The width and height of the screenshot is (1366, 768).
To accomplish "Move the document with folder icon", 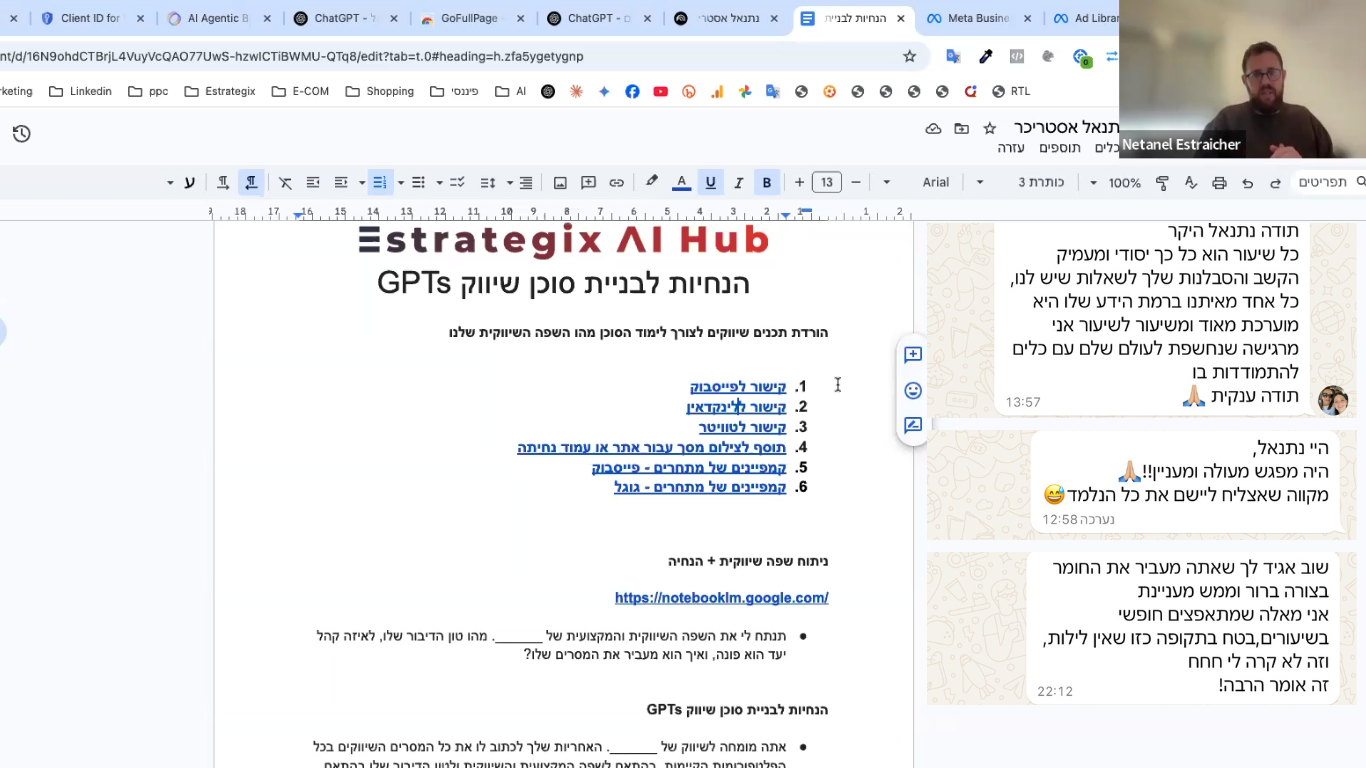I will click(x=961, y=128).
